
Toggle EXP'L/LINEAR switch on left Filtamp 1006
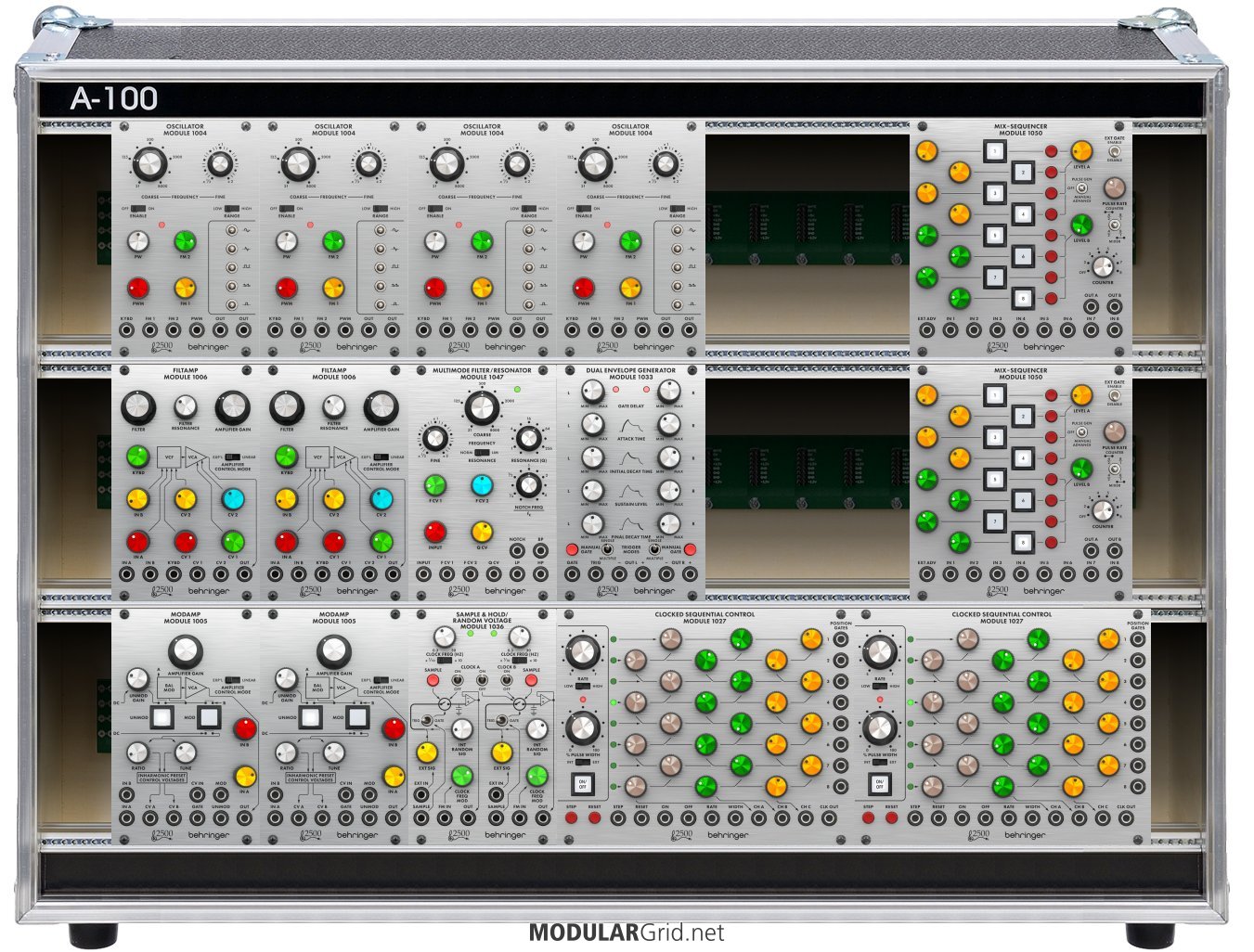pos(232,457)
